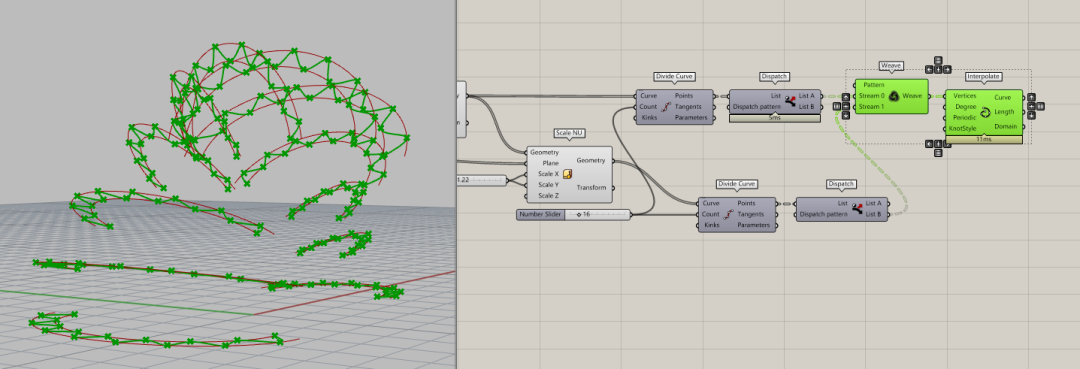Click the lower Dispatch component icon

(857, 209)
